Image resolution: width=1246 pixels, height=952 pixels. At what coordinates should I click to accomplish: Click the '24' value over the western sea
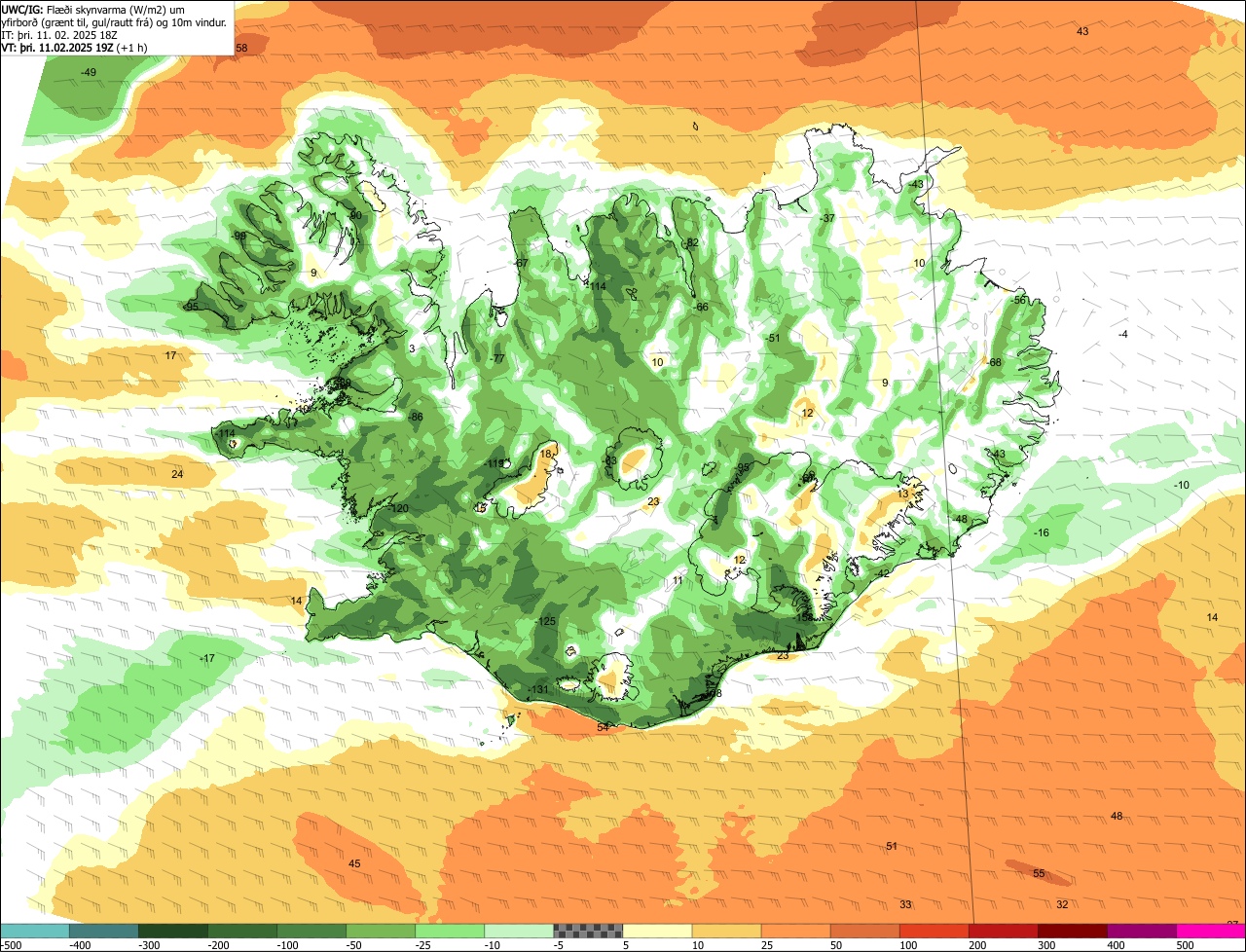coord(177,474)
